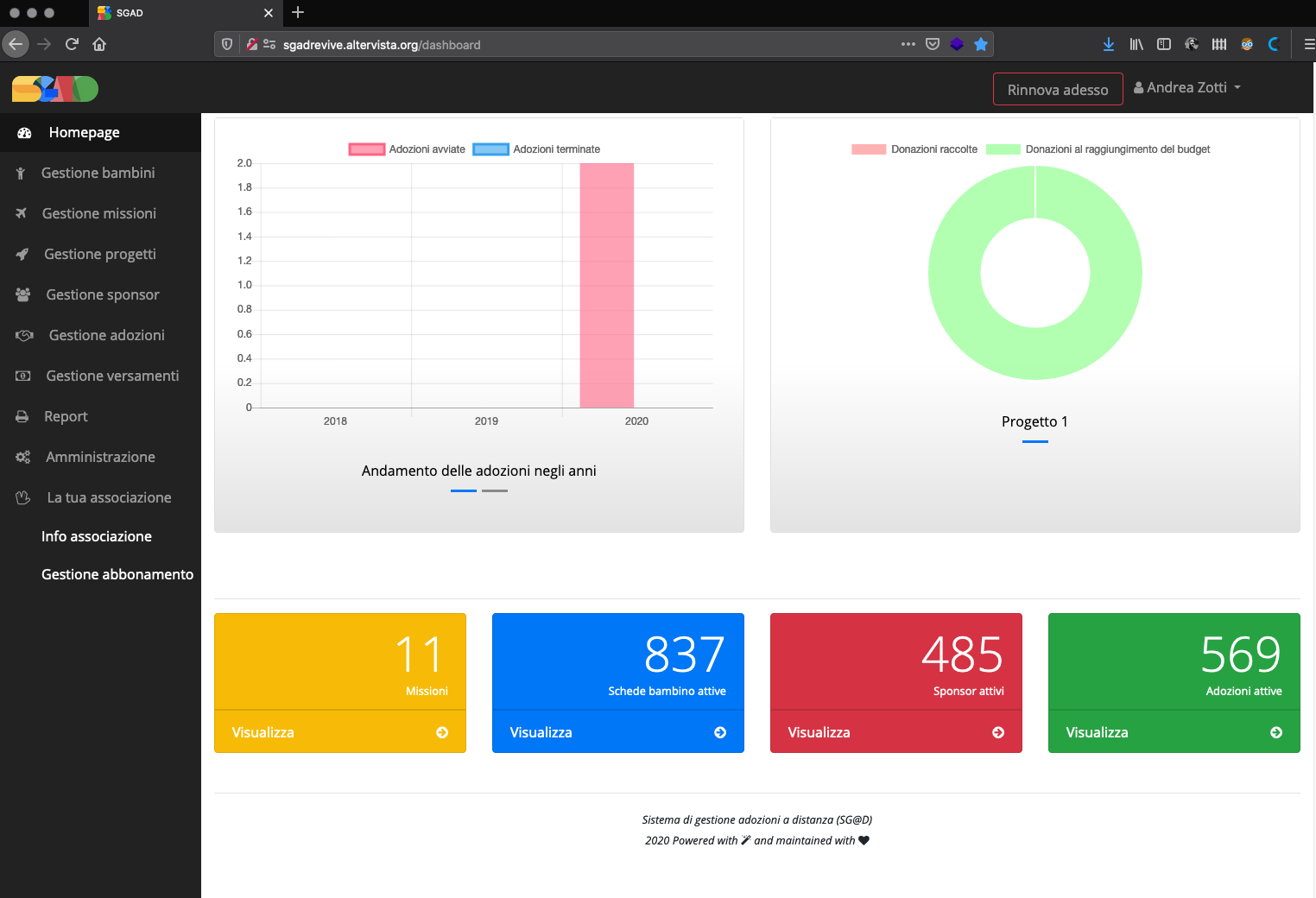The height and width of the screenshot is (898, 1316).
Task: Click carousel indicator under Progetto 1
Action: [x=1035, y=441]
